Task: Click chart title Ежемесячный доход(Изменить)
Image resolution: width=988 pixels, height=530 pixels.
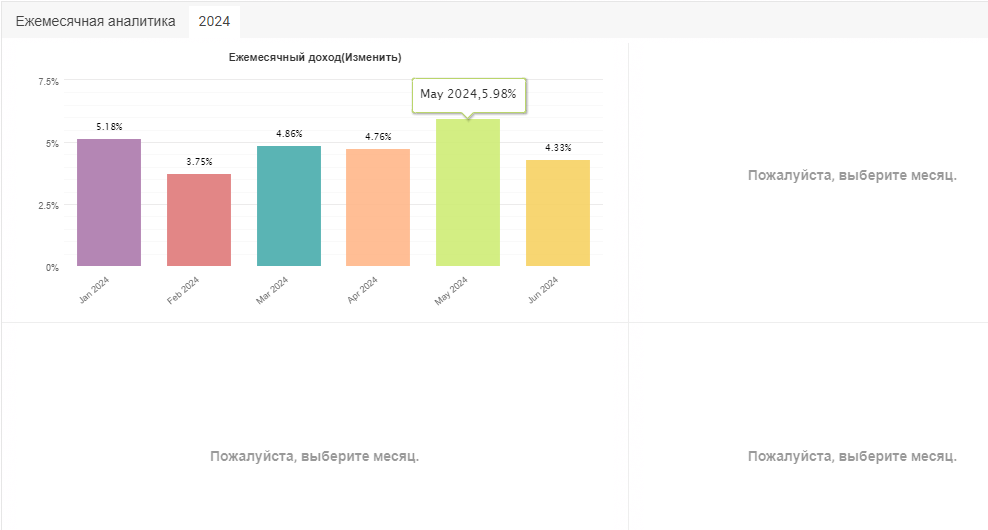Action: tap(315, 57)
